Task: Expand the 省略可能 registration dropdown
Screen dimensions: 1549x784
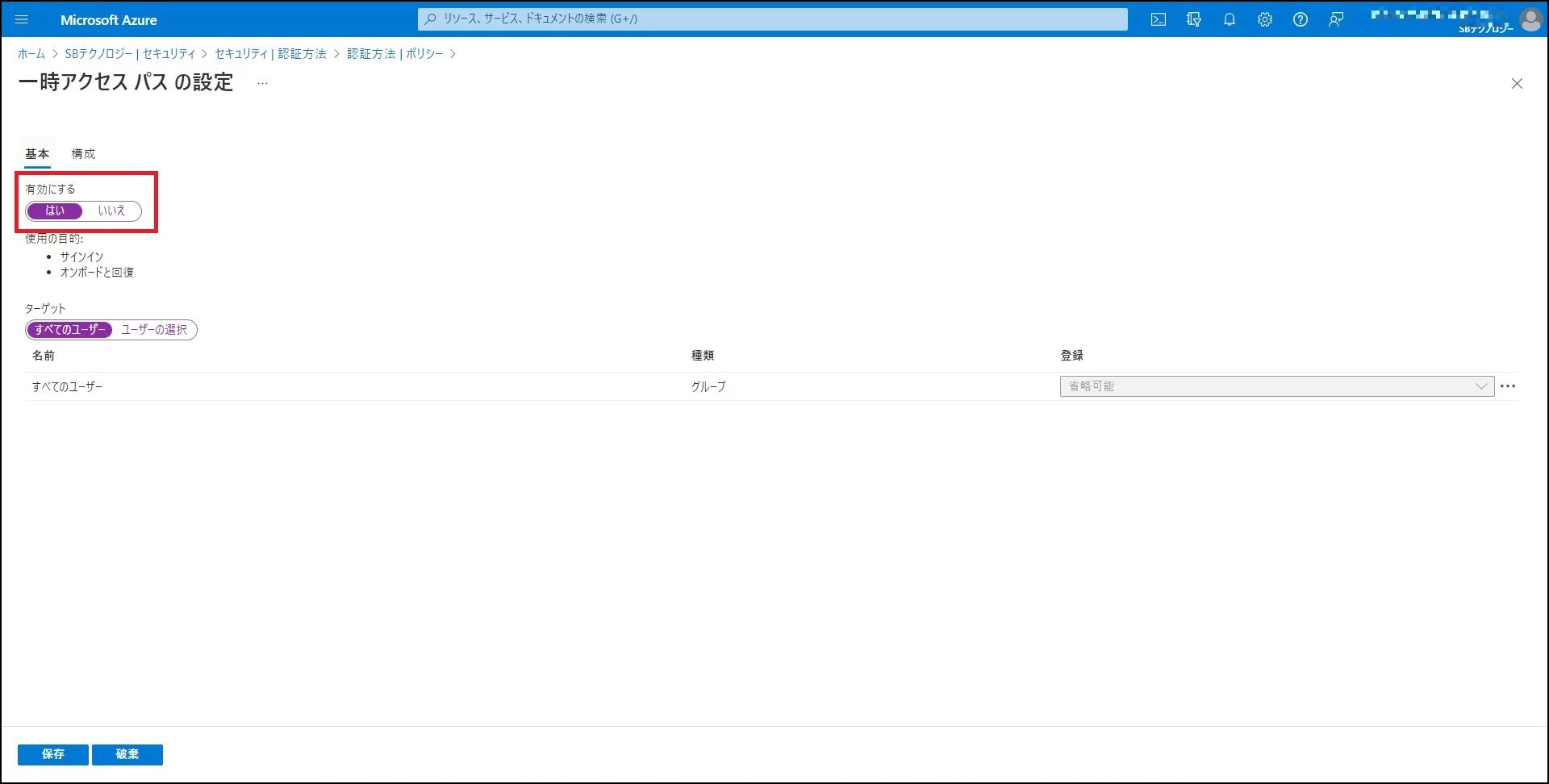Action: tap(1277, 386)
